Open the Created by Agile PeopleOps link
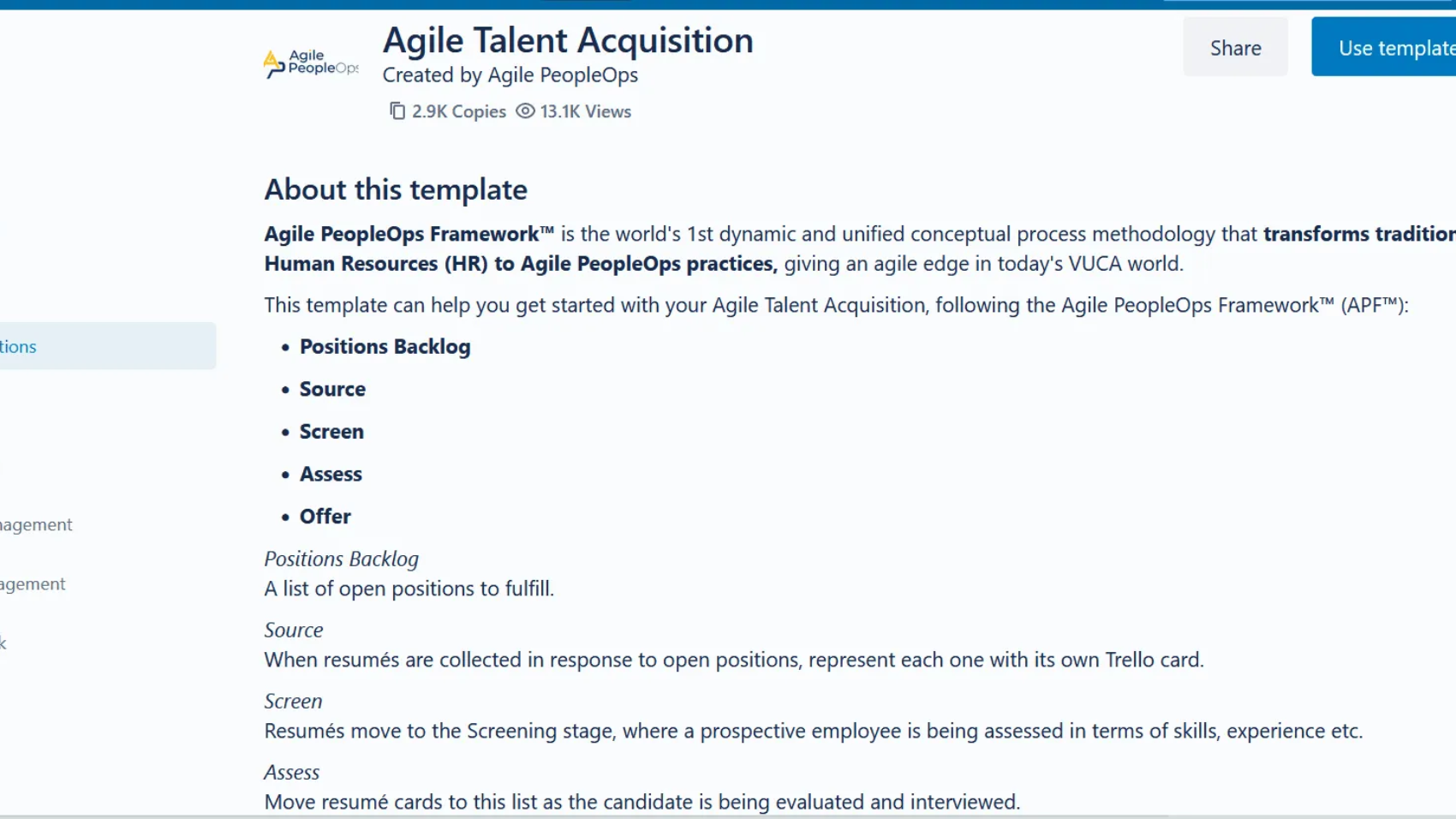The width and height of the screenshot is (1456, 819). (510, 75)
